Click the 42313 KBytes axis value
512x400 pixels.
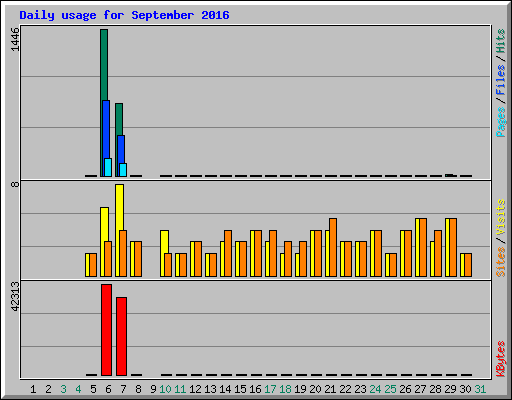pos(15,296)
